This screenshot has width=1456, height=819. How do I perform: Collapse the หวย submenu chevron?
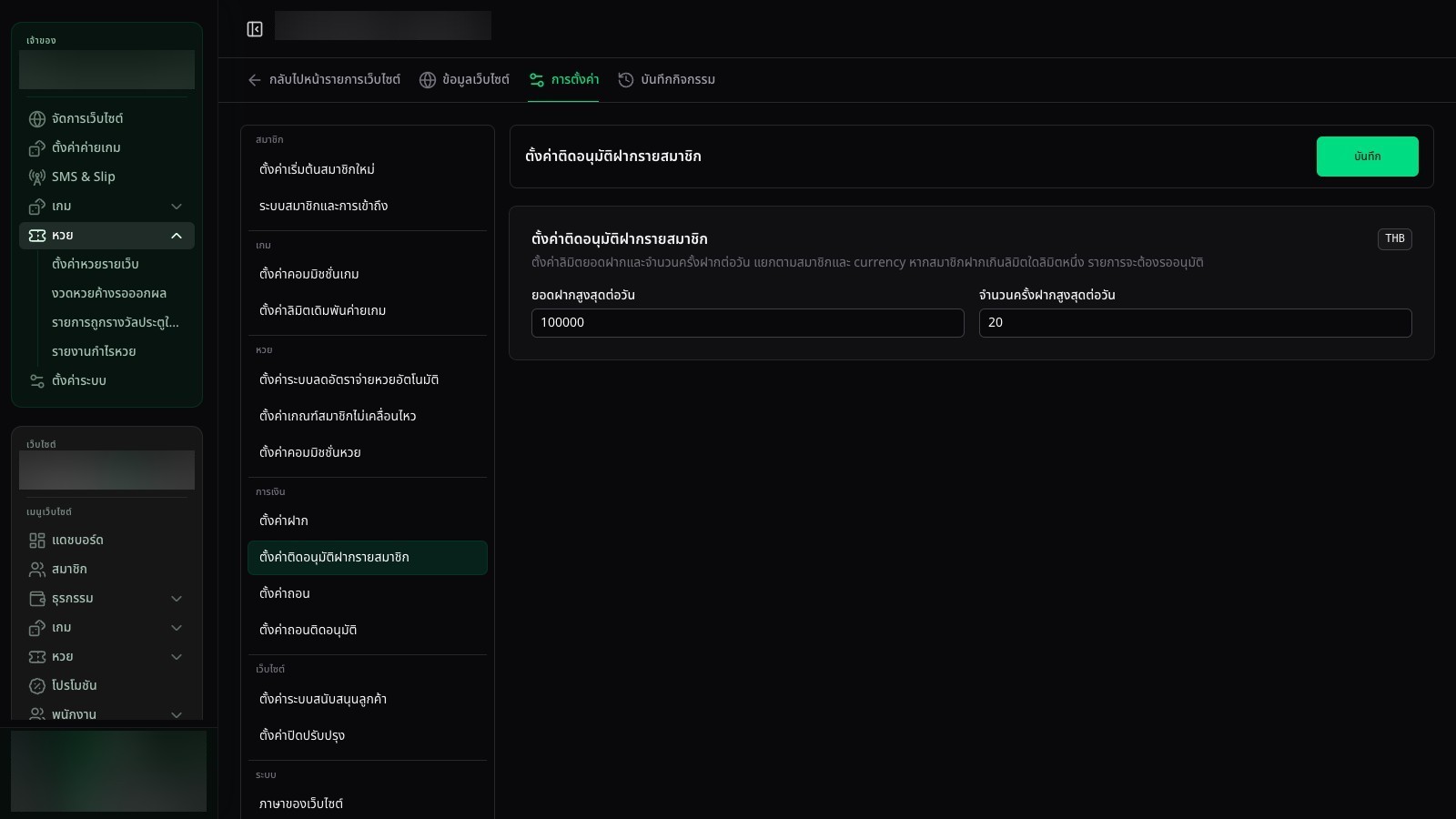tap(177, 236)
